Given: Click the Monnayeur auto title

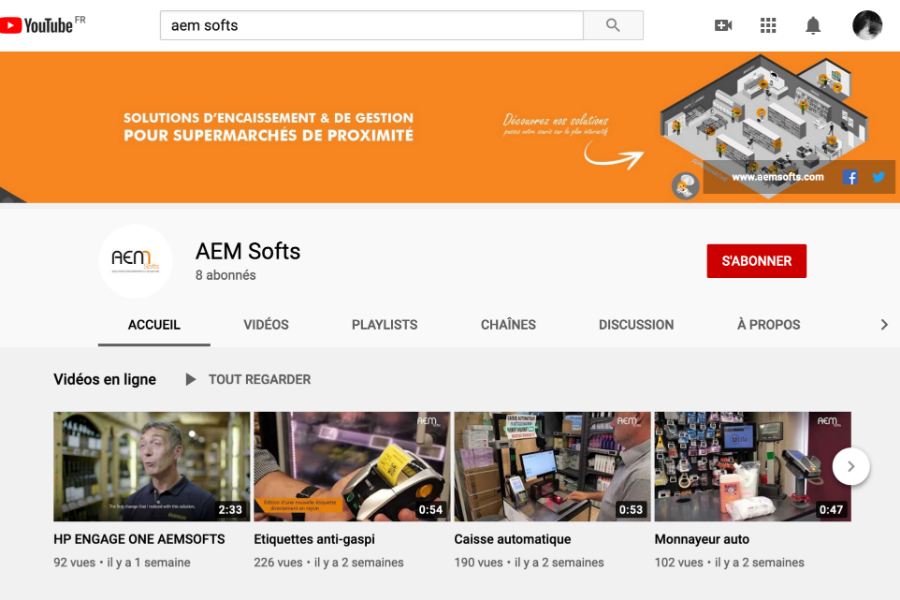Looking at the screenshot, I should click(702, 539).
